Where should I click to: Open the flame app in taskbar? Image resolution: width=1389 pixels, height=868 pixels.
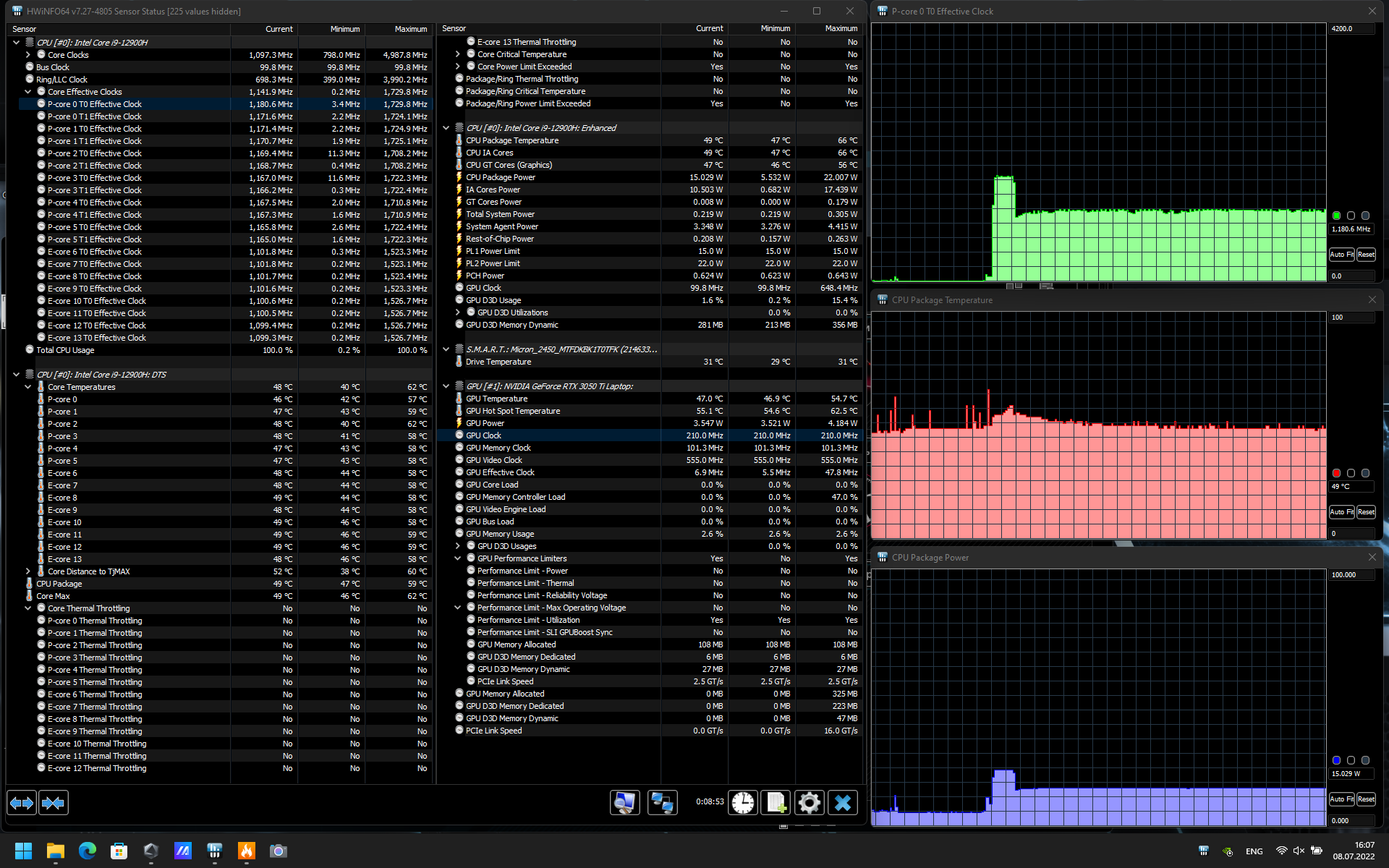(247, 851)
